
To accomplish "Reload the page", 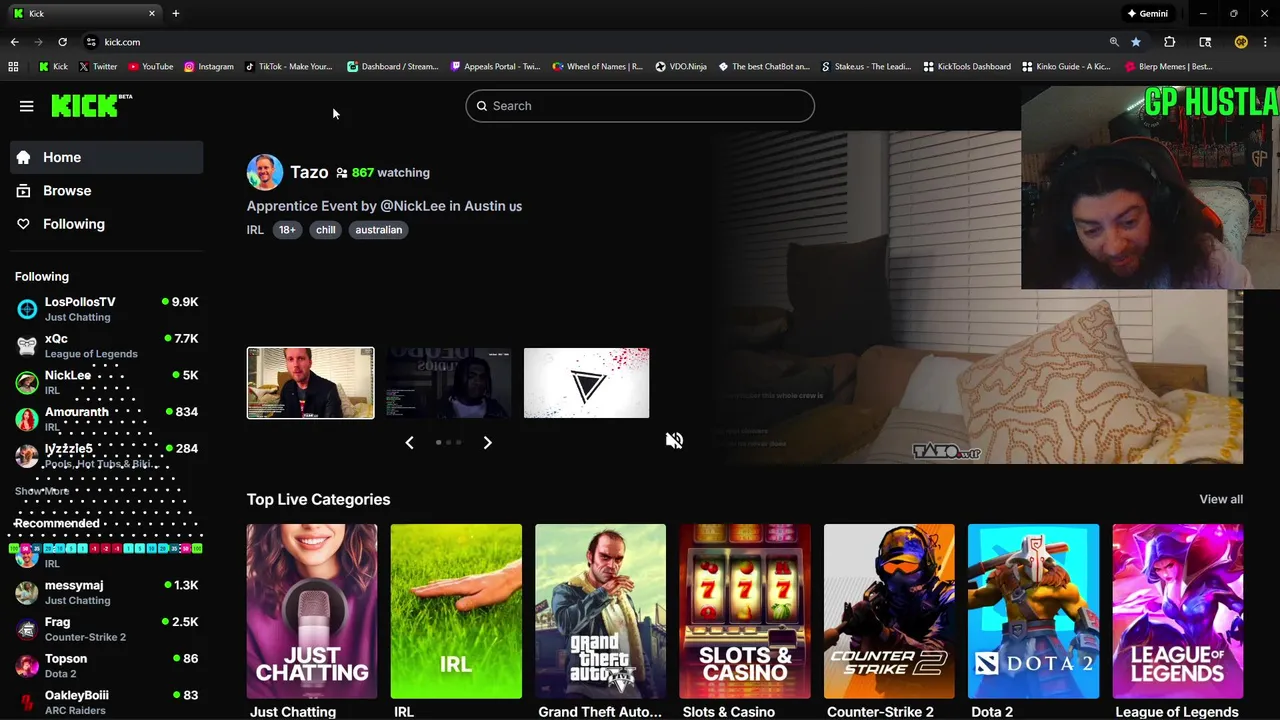I will point(62,42).
